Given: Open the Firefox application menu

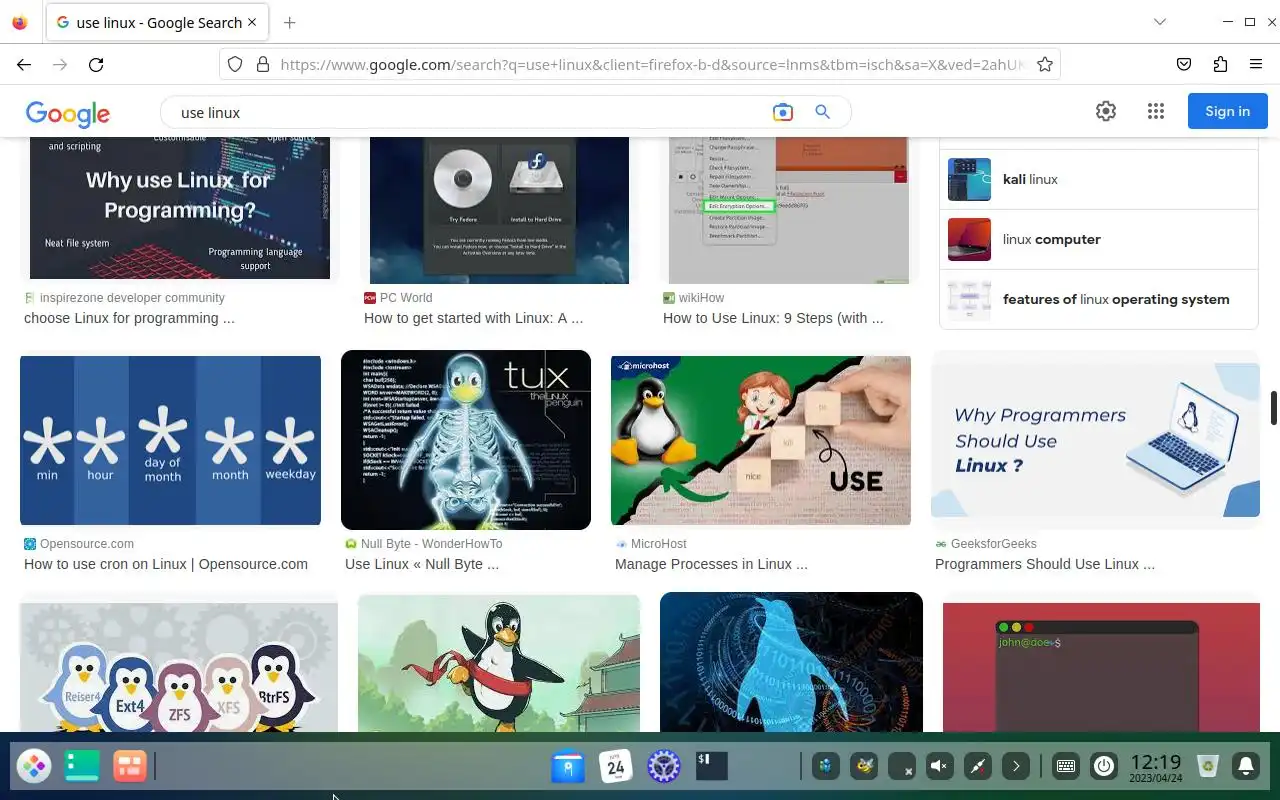Looking at the screenshot, I should (1256, 64).
